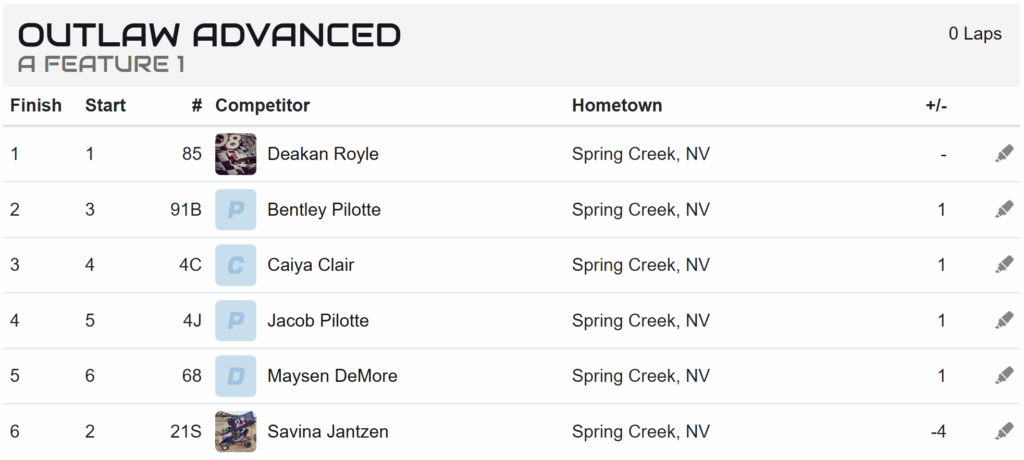Select Caiya Clair's blue C avatar

click(236, 265)
